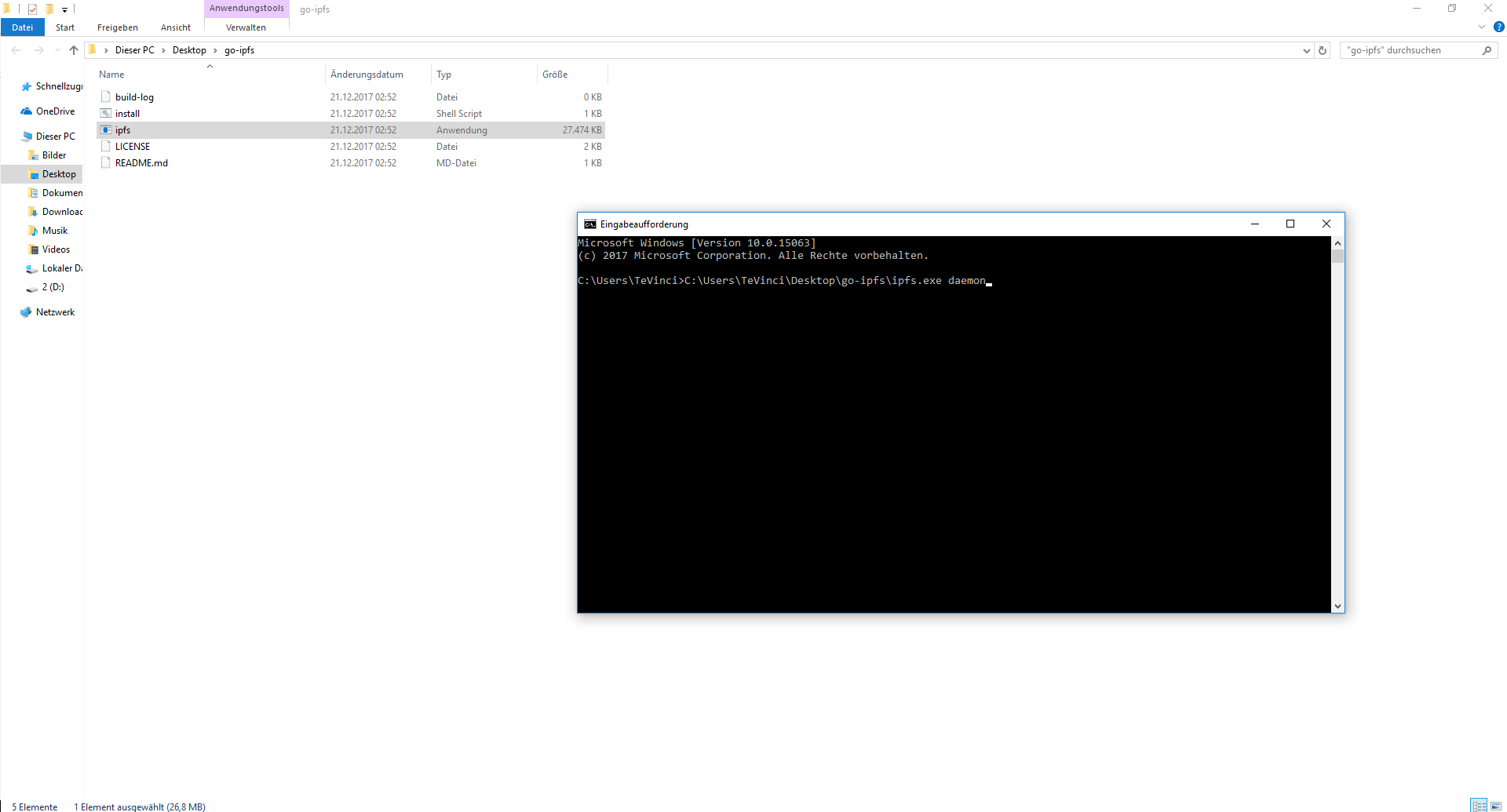This screenshot has width=1507, height=812.
Task: Enable details view in the status bar
Action: [x=1477, y=805]
